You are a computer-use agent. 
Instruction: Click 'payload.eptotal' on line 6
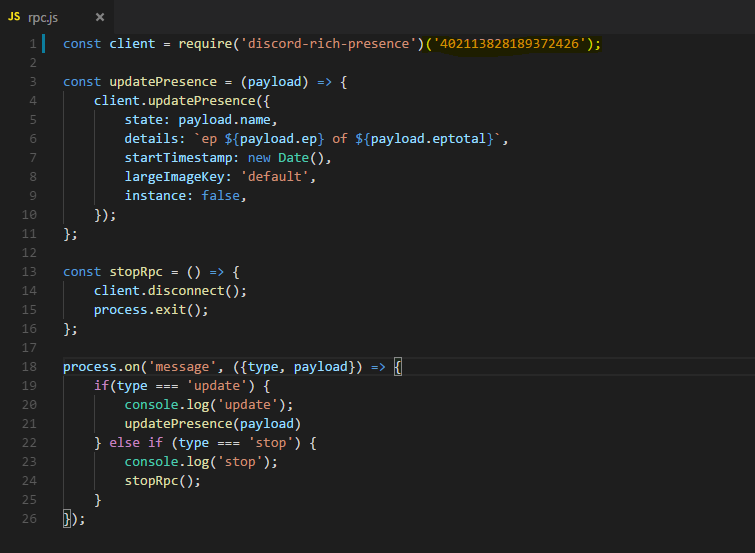click(x=428, y=139)
